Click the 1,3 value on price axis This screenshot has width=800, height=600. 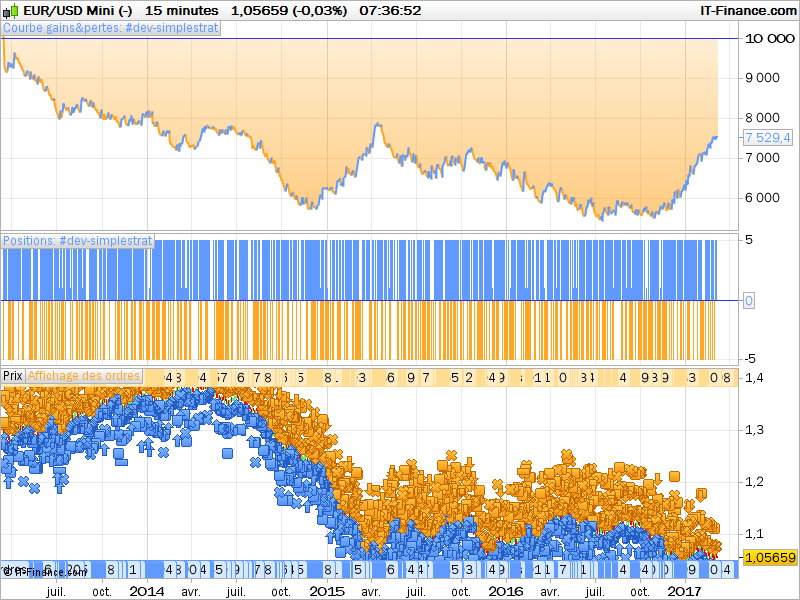coord(754,430)
